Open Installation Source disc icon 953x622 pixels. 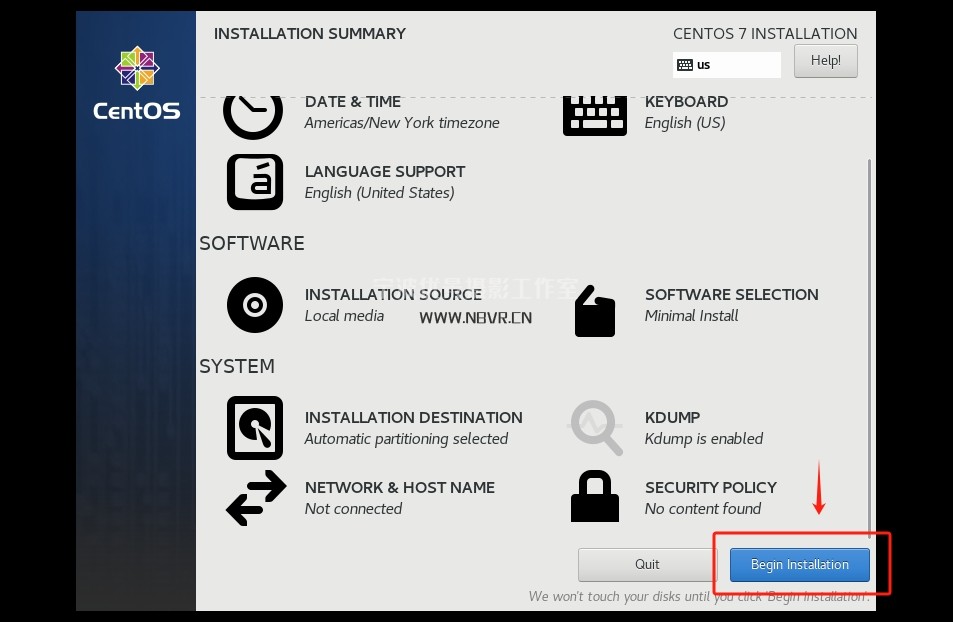click(x=255, y=305)
